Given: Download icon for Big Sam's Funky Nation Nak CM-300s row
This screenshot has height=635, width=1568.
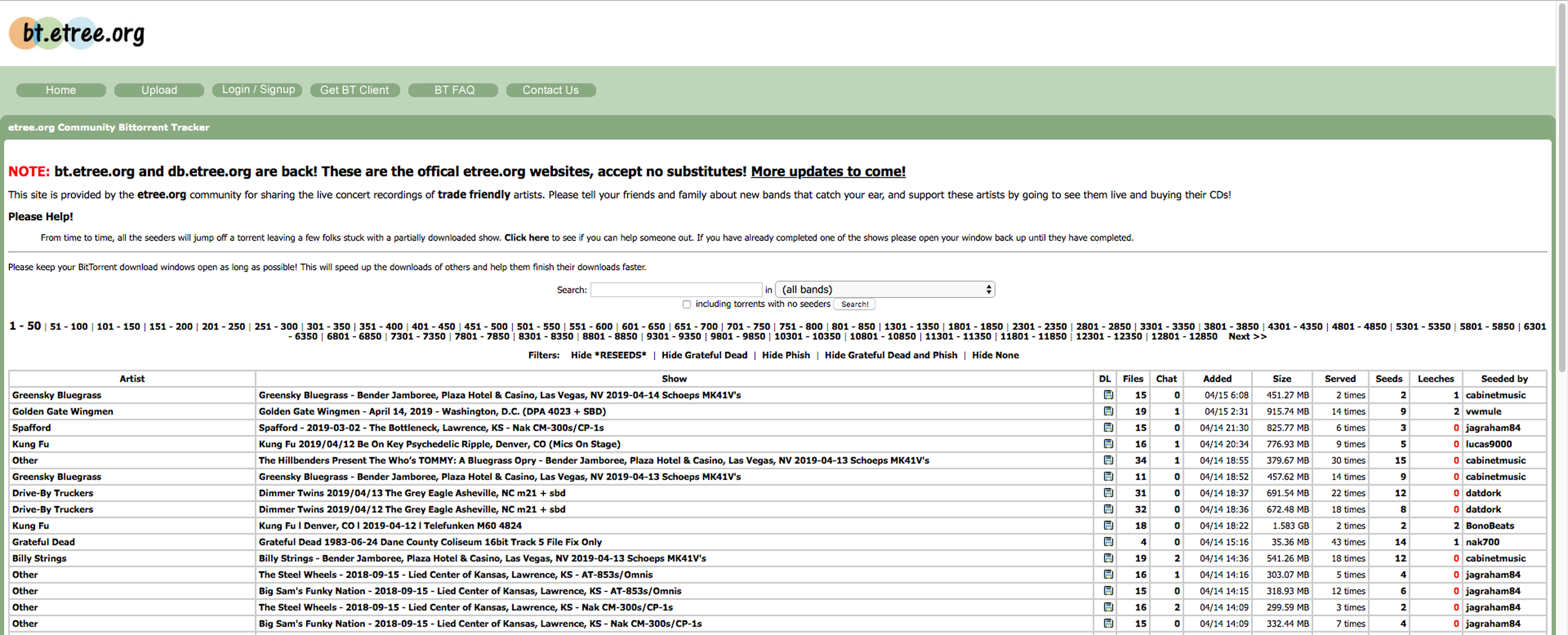Looking at the screenshot, I should click(1108, 624).
